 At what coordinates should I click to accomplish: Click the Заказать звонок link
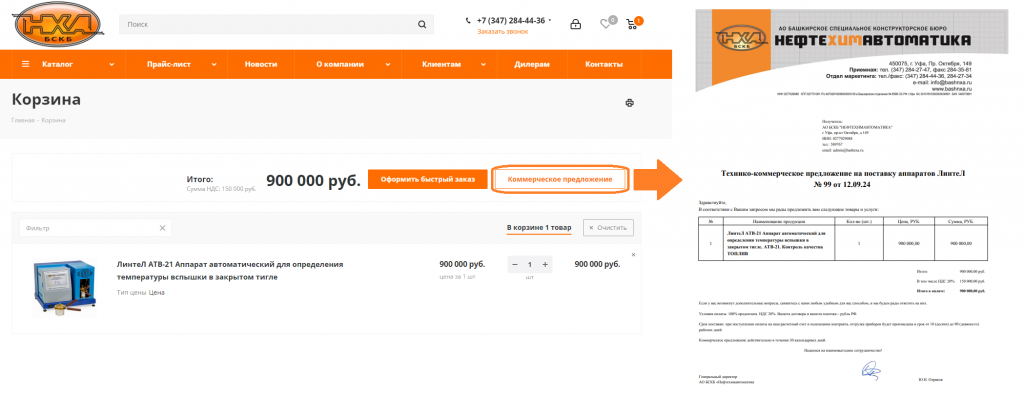(x=502, y=31)
